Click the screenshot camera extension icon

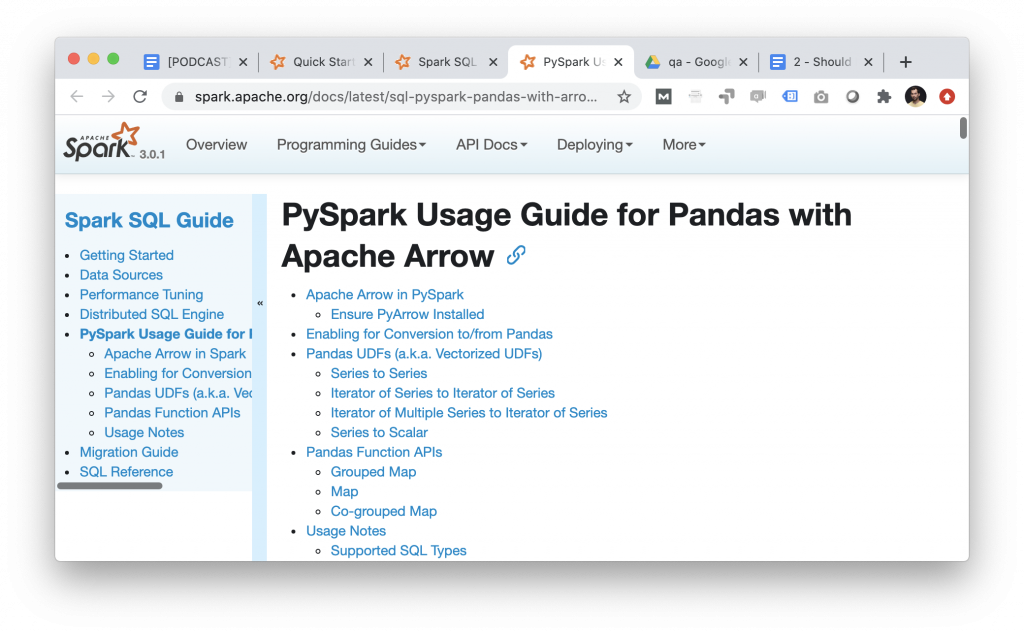(x=820, y=97)
